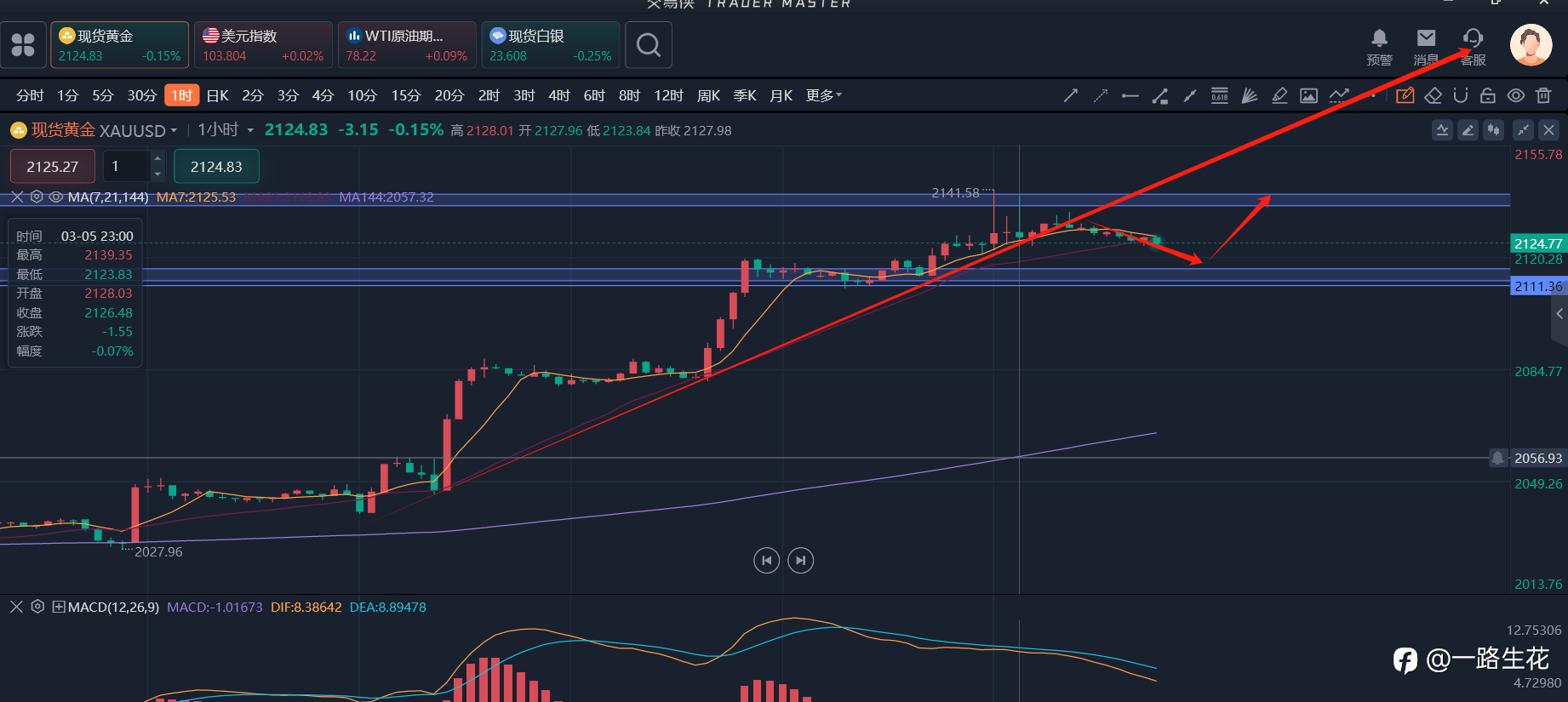Jump to the next bar playback button

tap(801, 560)
